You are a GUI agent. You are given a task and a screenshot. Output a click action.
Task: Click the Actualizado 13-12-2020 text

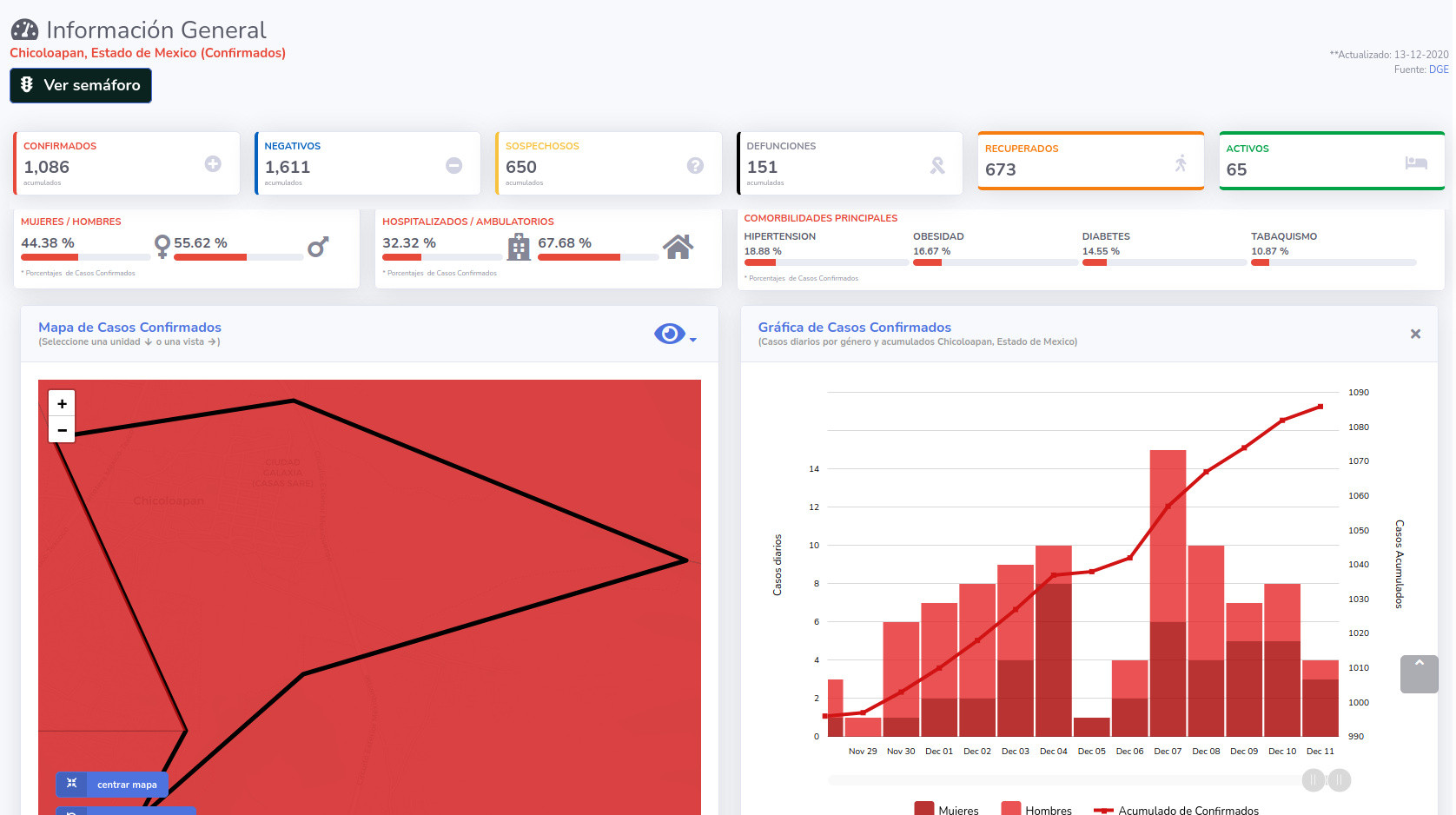(1389, 54)
